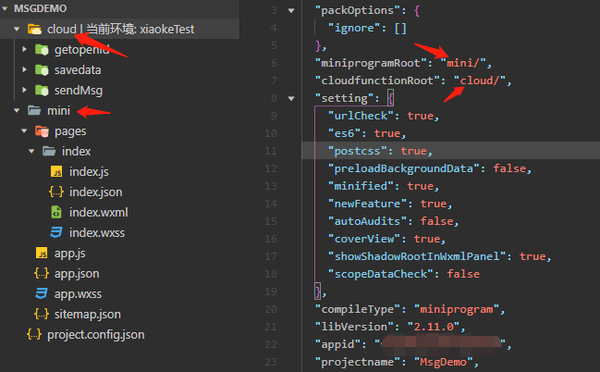Click the "mini/" value in editor
Viewport: 600px width, 372px height.
[x=463, y=63]
